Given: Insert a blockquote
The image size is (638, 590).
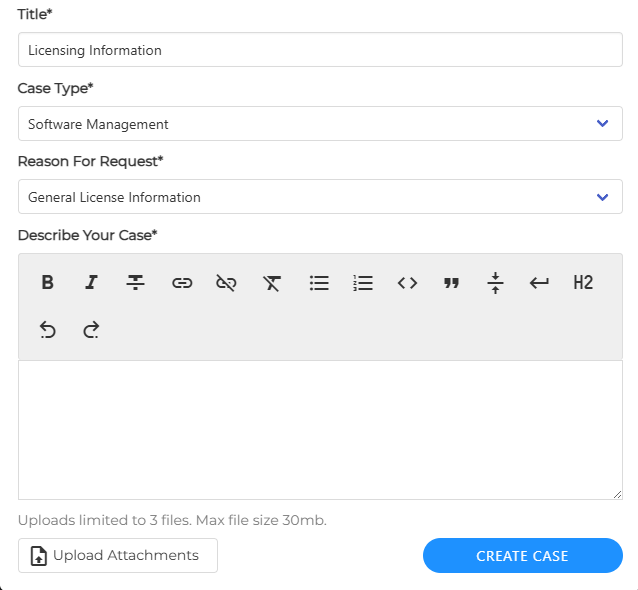Looking at the screenshot, I should pos(451,283).
